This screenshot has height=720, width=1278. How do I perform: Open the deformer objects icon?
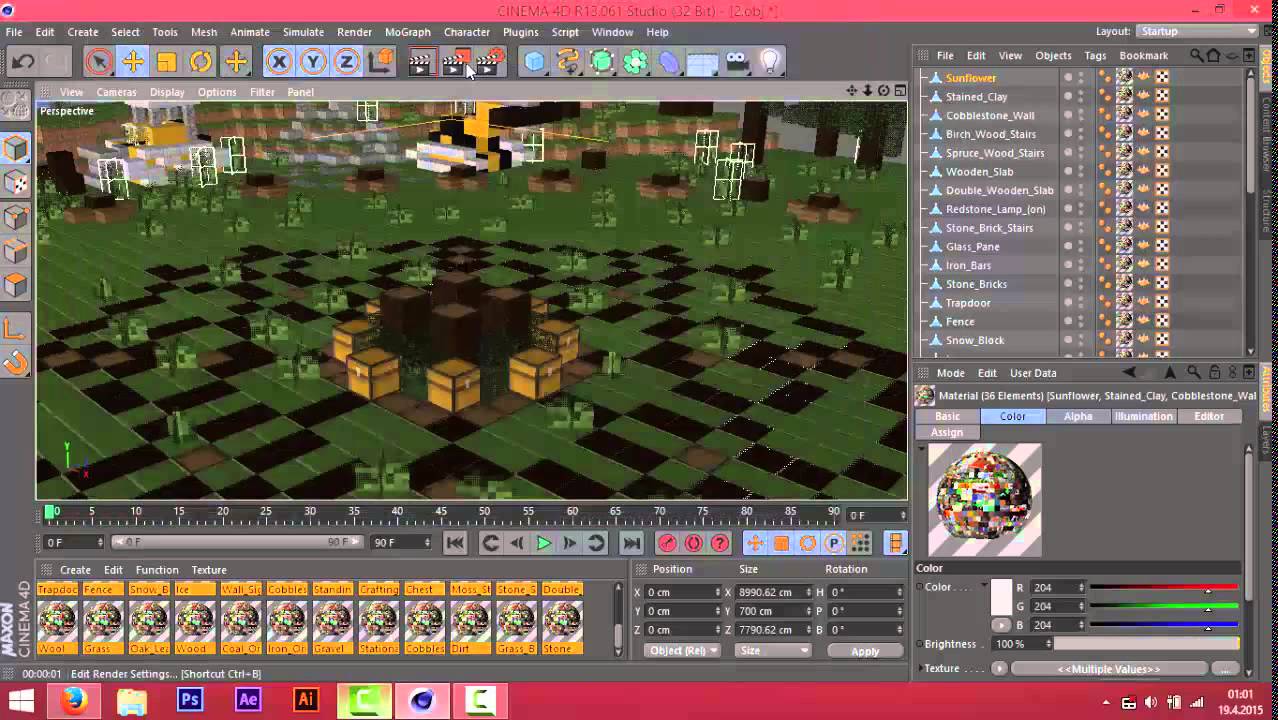coord(669,62)
